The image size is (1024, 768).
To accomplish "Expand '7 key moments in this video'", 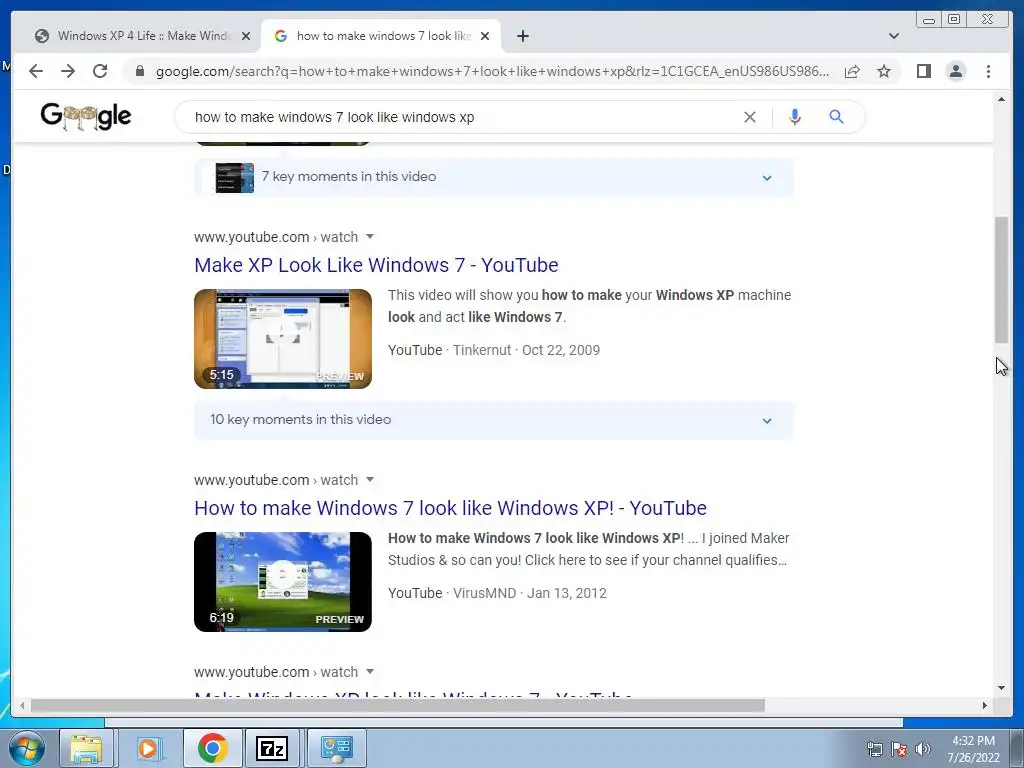I will point(494,177).
